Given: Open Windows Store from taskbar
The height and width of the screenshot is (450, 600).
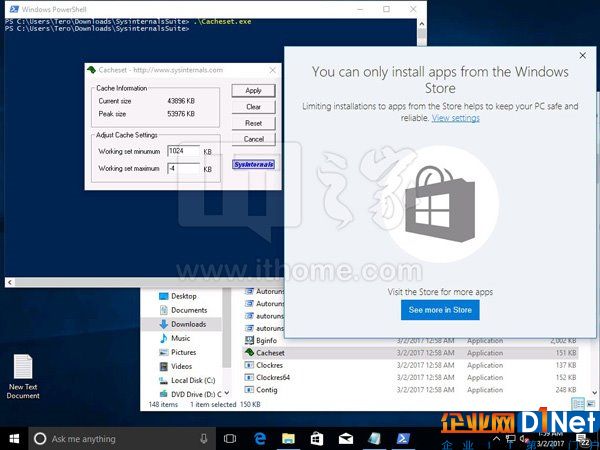Looking at the screenshot, I should point(316,439).
